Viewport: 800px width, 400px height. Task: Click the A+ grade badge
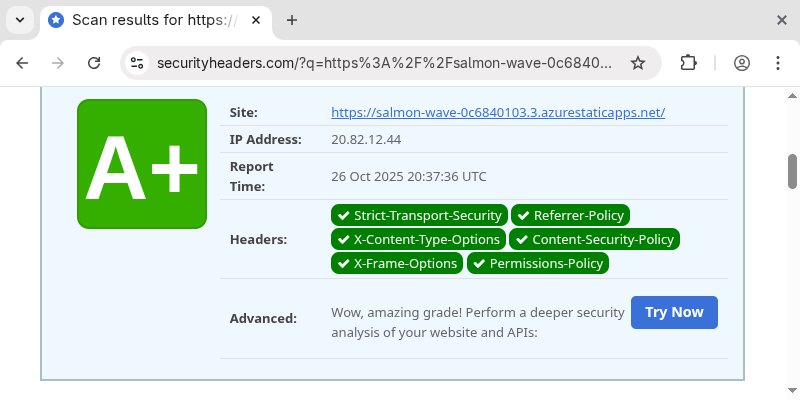pos(141,163)
